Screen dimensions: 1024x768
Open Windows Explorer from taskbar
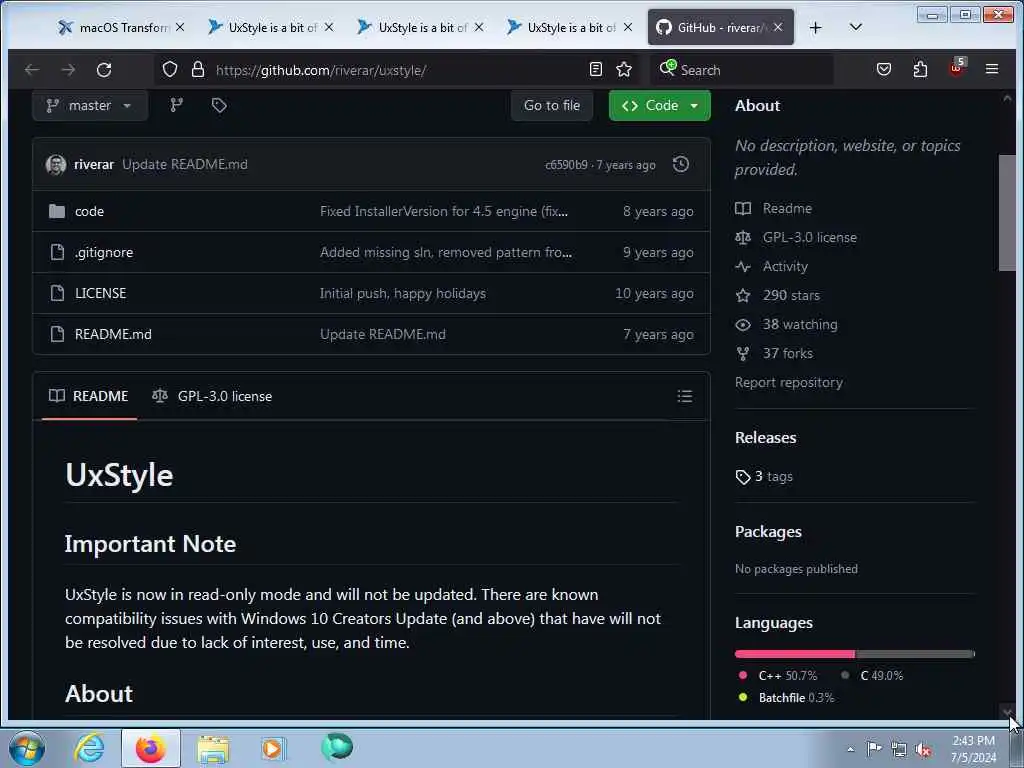click(x=213, y=748)
